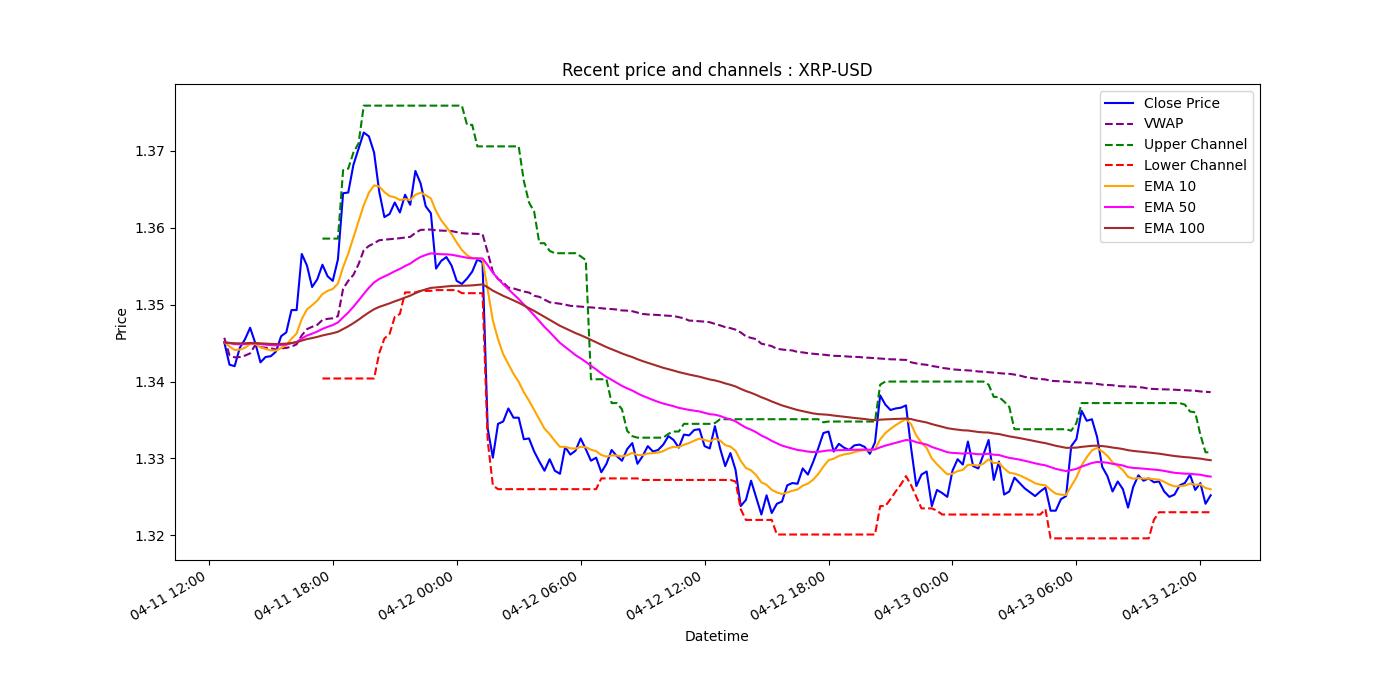The image size is (1400, 700).
Task: Click the 'EMA 100' legend label
Action: pos(1173,229)
